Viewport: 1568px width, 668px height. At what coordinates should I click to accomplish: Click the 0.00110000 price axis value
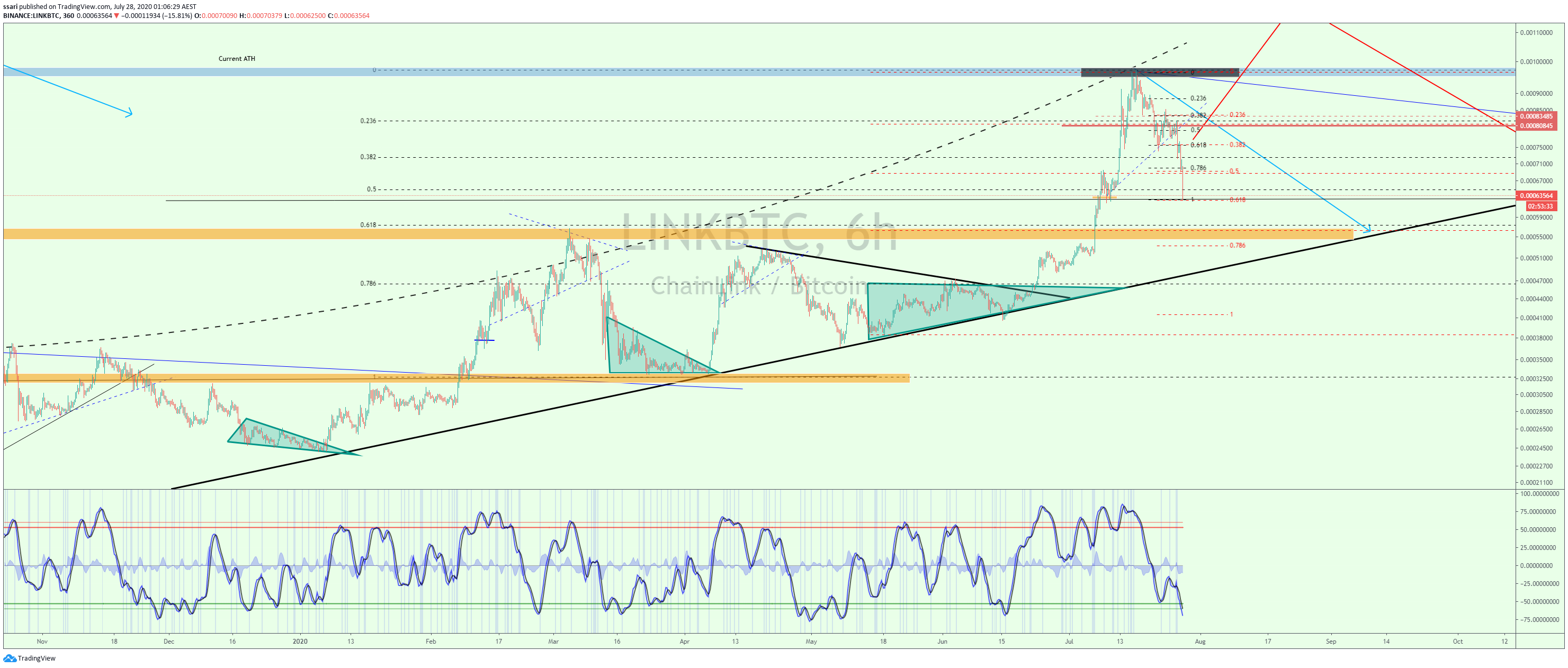1536,33
